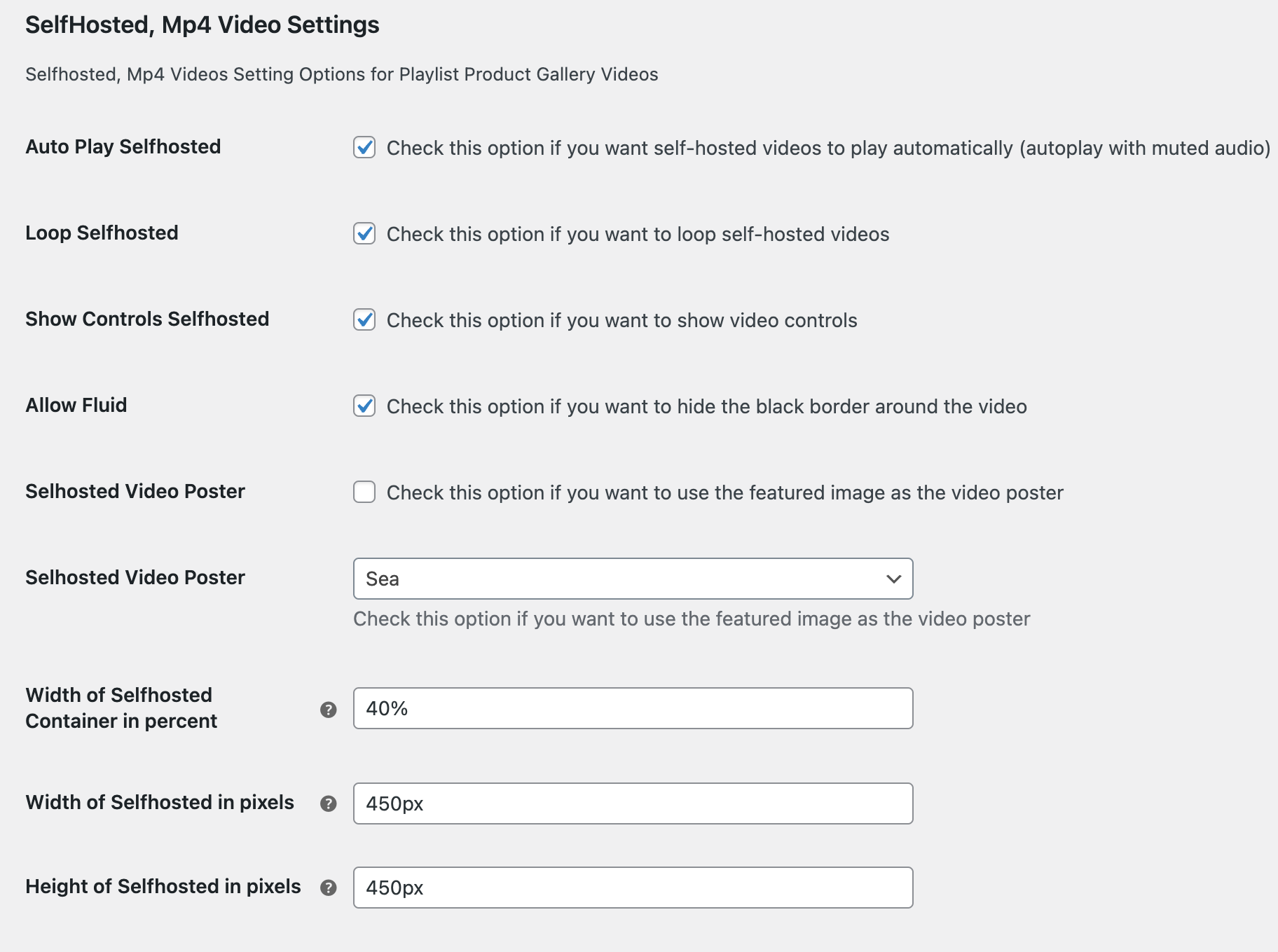Click the Allow Fluid row label
Screen dimensions: 1278x952
point(76,405)
